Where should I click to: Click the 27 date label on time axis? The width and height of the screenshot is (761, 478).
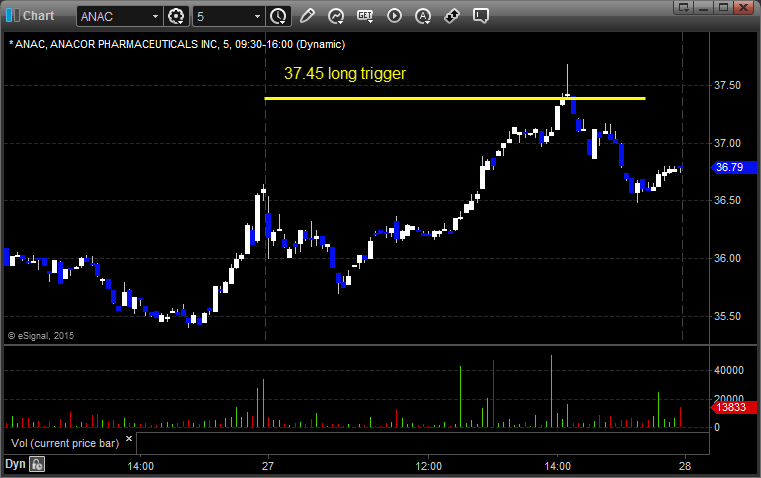coord(268,466)
